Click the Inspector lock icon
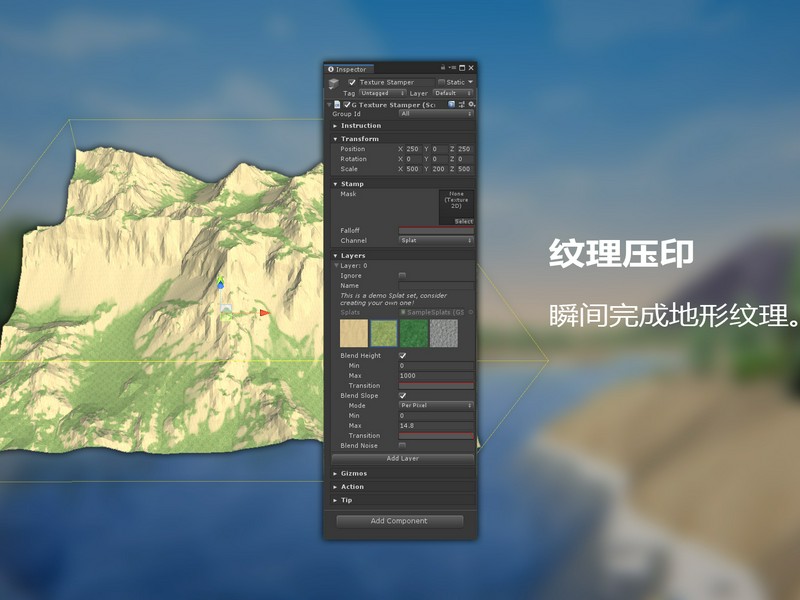This screenshot has height=600, width=800. [443, 67]
